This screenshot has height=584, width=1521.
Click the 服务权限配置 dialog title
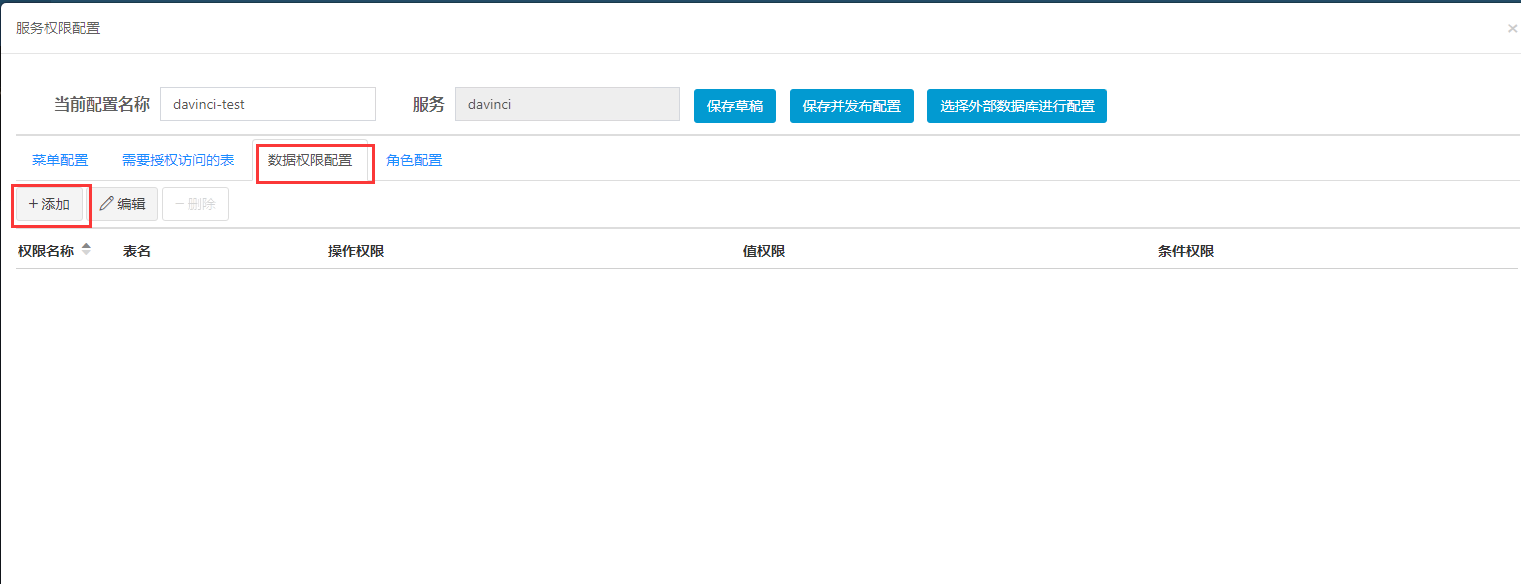(58, 28)
